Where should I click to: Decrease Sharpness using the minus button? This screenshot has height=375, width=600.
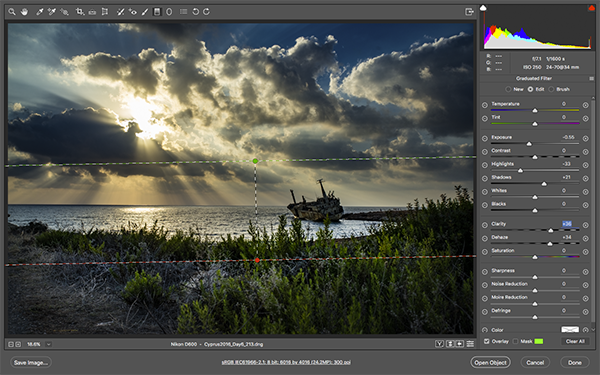click(485, 272)
